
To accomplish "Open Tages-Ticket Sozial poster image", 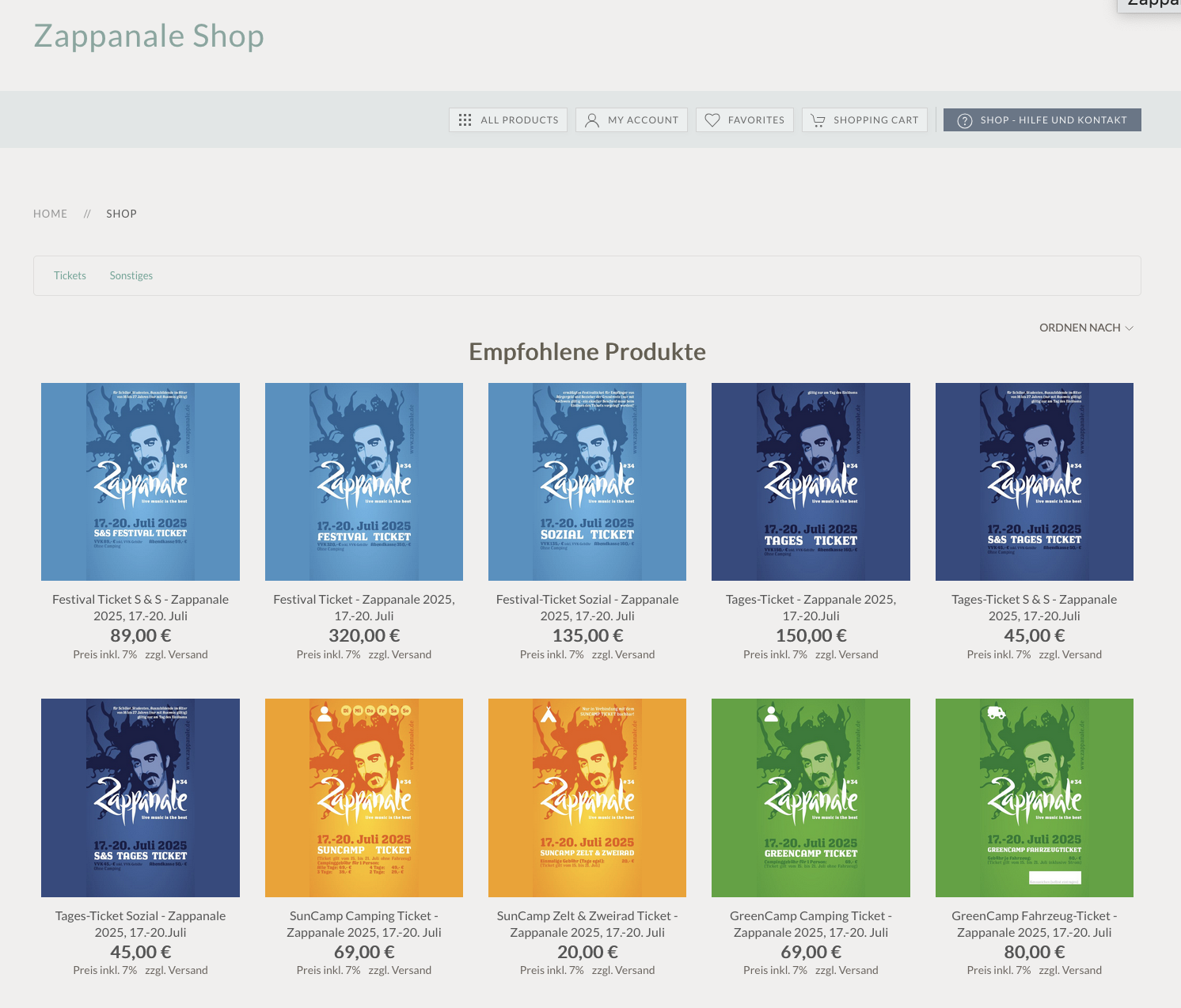I will (140, 798).
